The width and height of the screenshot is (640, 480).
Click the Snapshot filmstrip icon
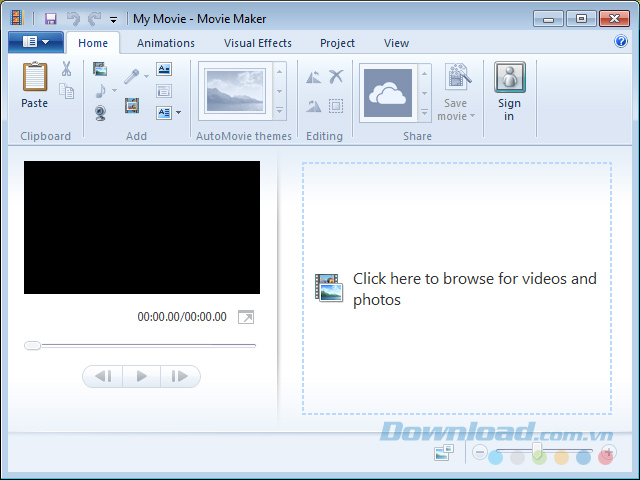tap(132, 106)
